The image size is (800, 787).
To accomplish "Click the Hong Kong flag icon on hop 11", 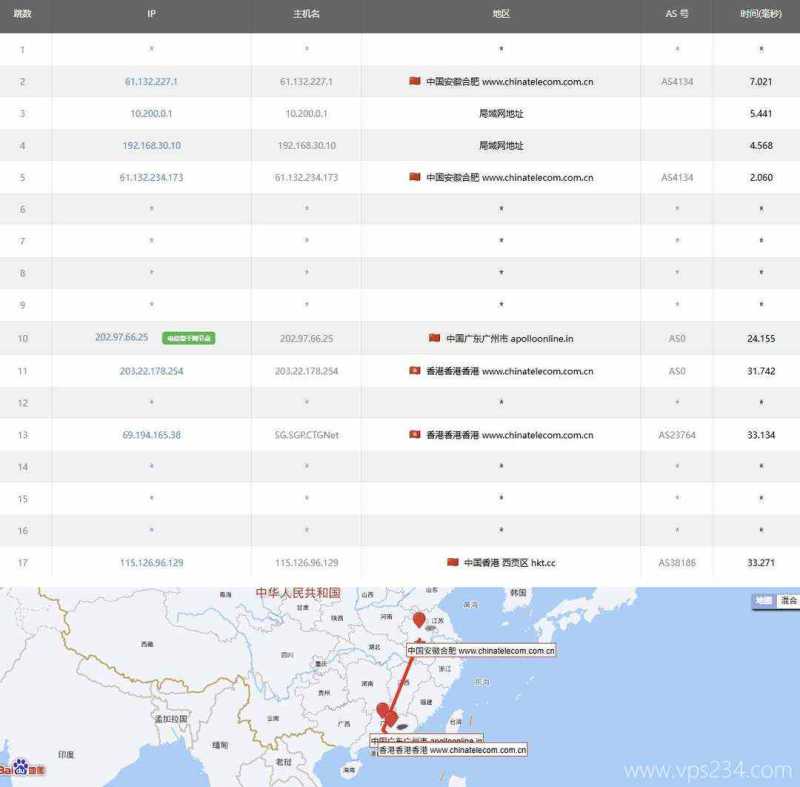I will [416, 371].
